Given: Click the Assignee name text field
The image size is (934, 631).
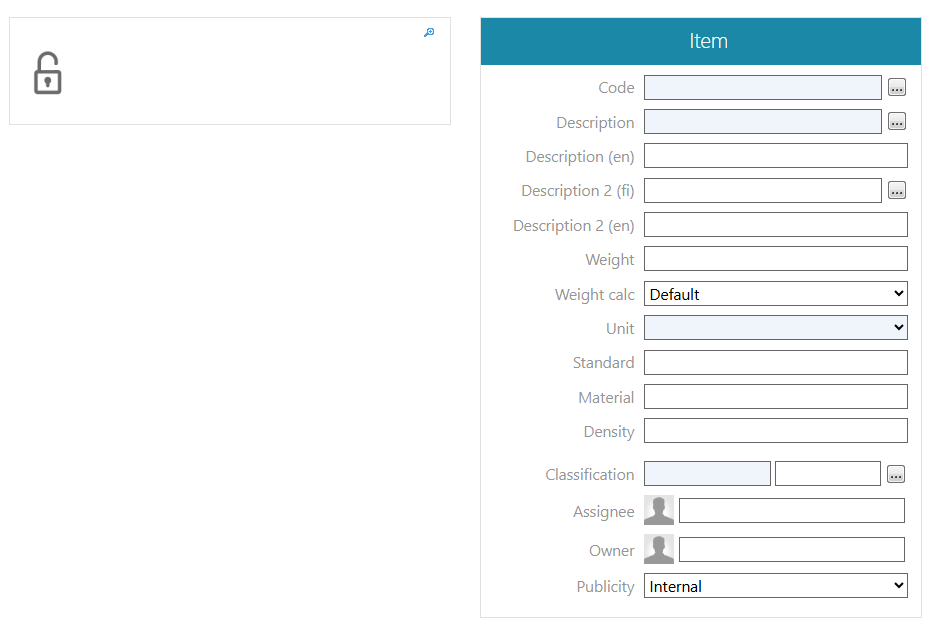Looking at the screenshot, I should (791, 511).
